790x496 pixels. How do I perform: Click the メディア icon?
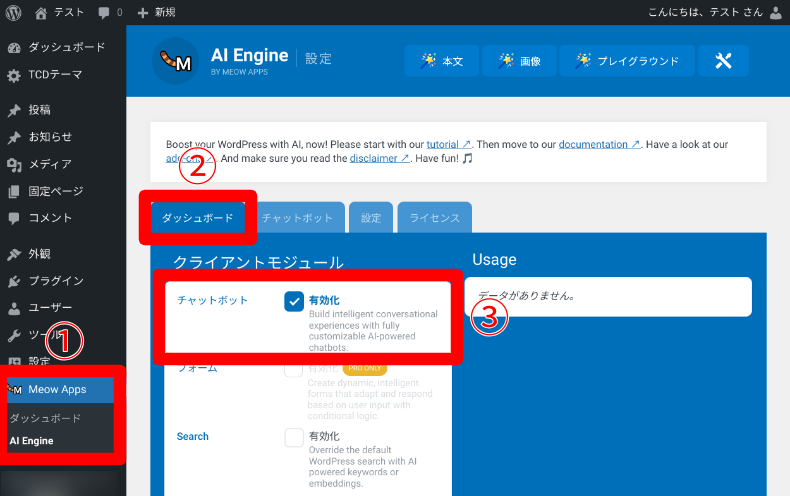[x=14, y=165]
